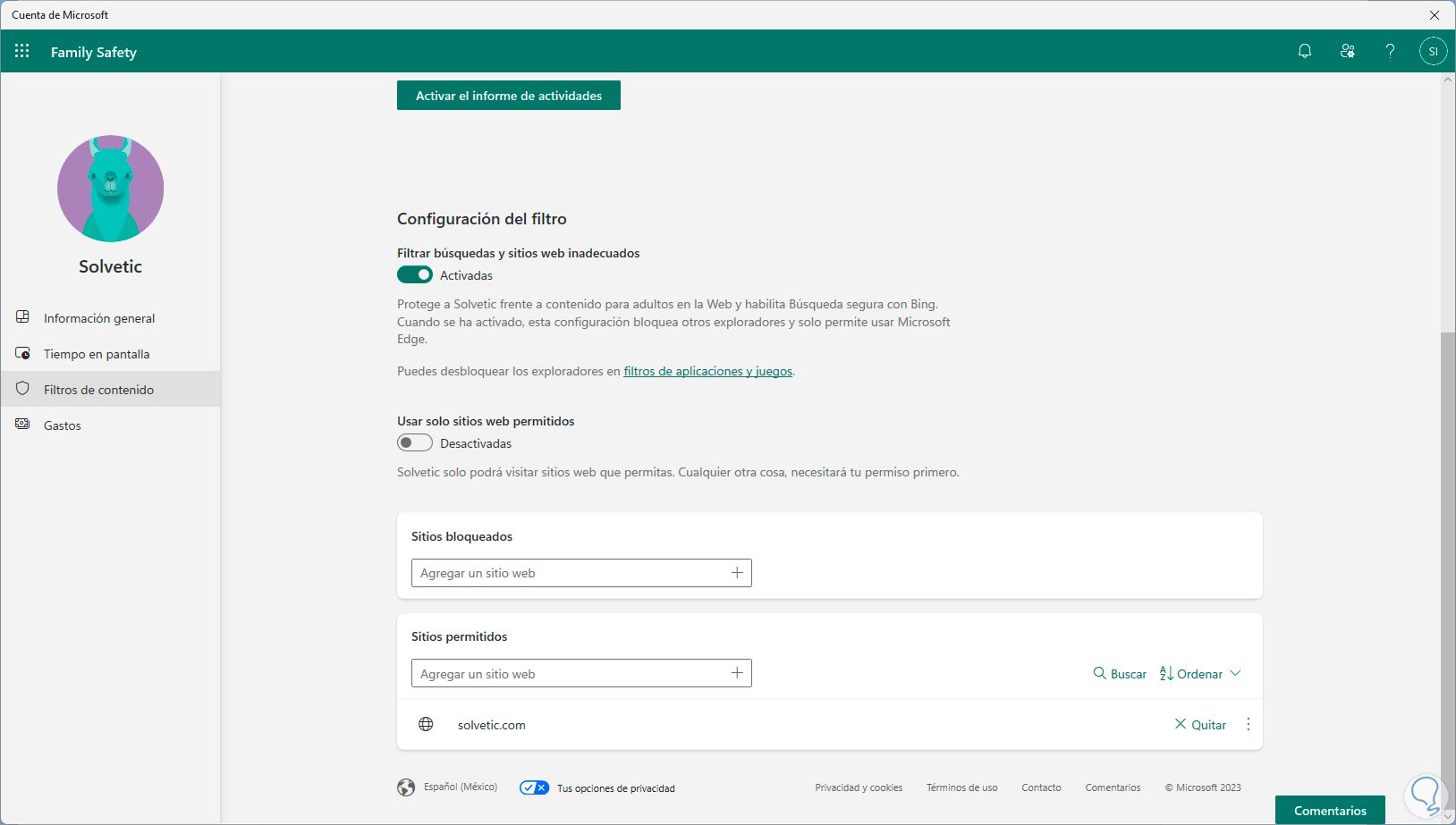Open the Comentarios feedback button
The image size is (1456, 825).
click(1330, 810)
